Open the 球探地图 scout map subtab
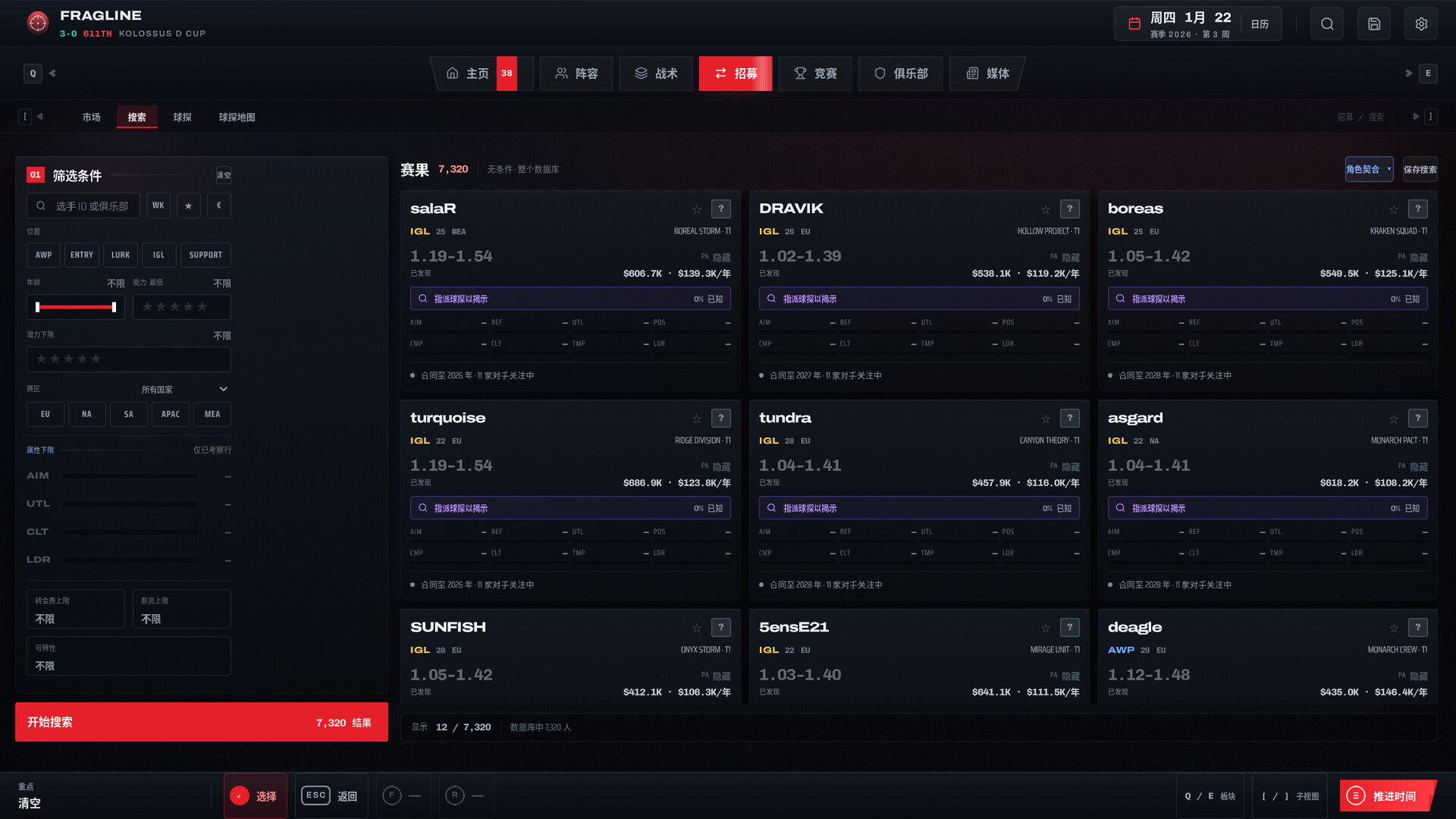 237,117
